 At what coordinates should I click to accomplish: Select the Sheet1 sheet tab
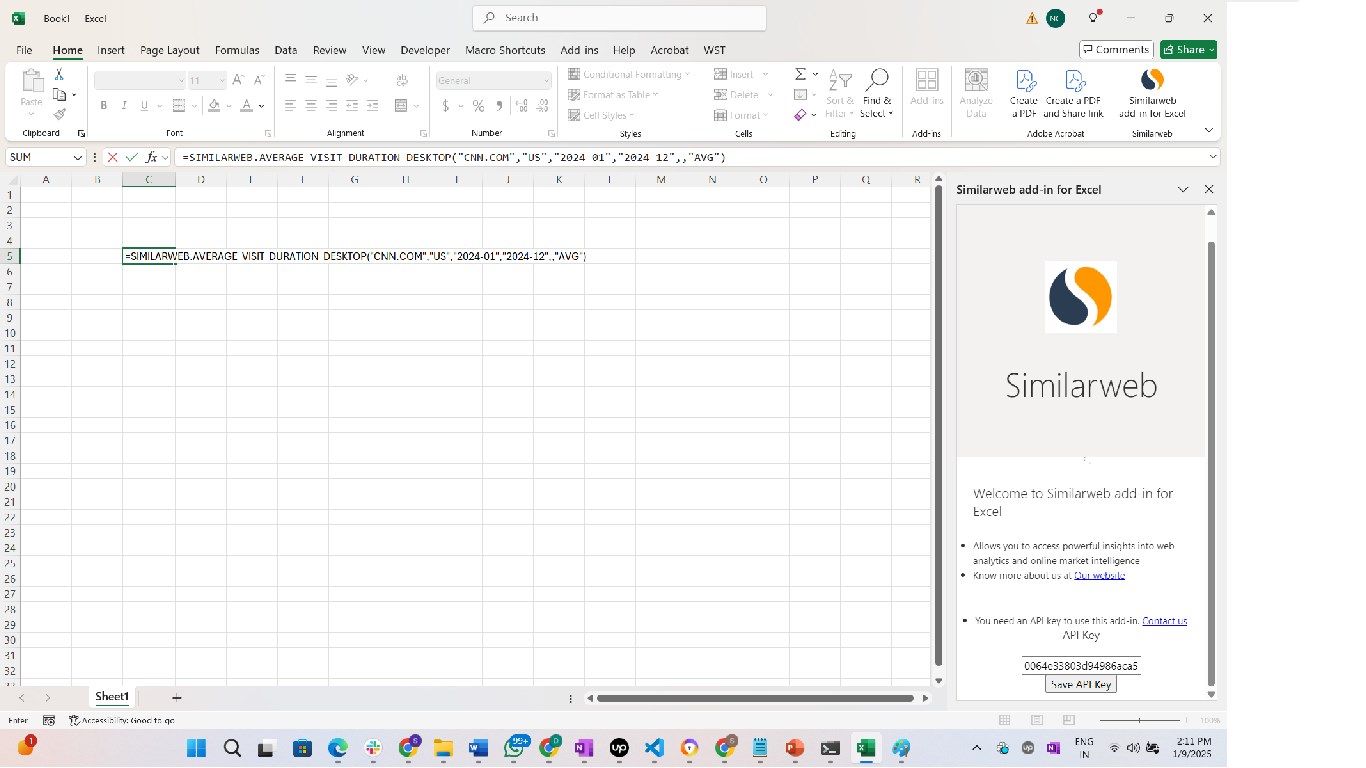click(x=112, y=696)
